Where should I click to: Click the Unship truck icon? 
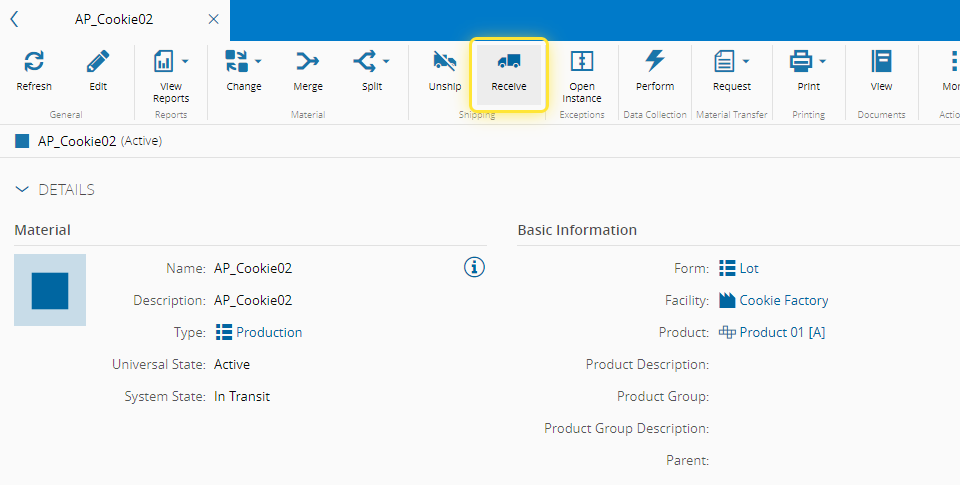445,62
